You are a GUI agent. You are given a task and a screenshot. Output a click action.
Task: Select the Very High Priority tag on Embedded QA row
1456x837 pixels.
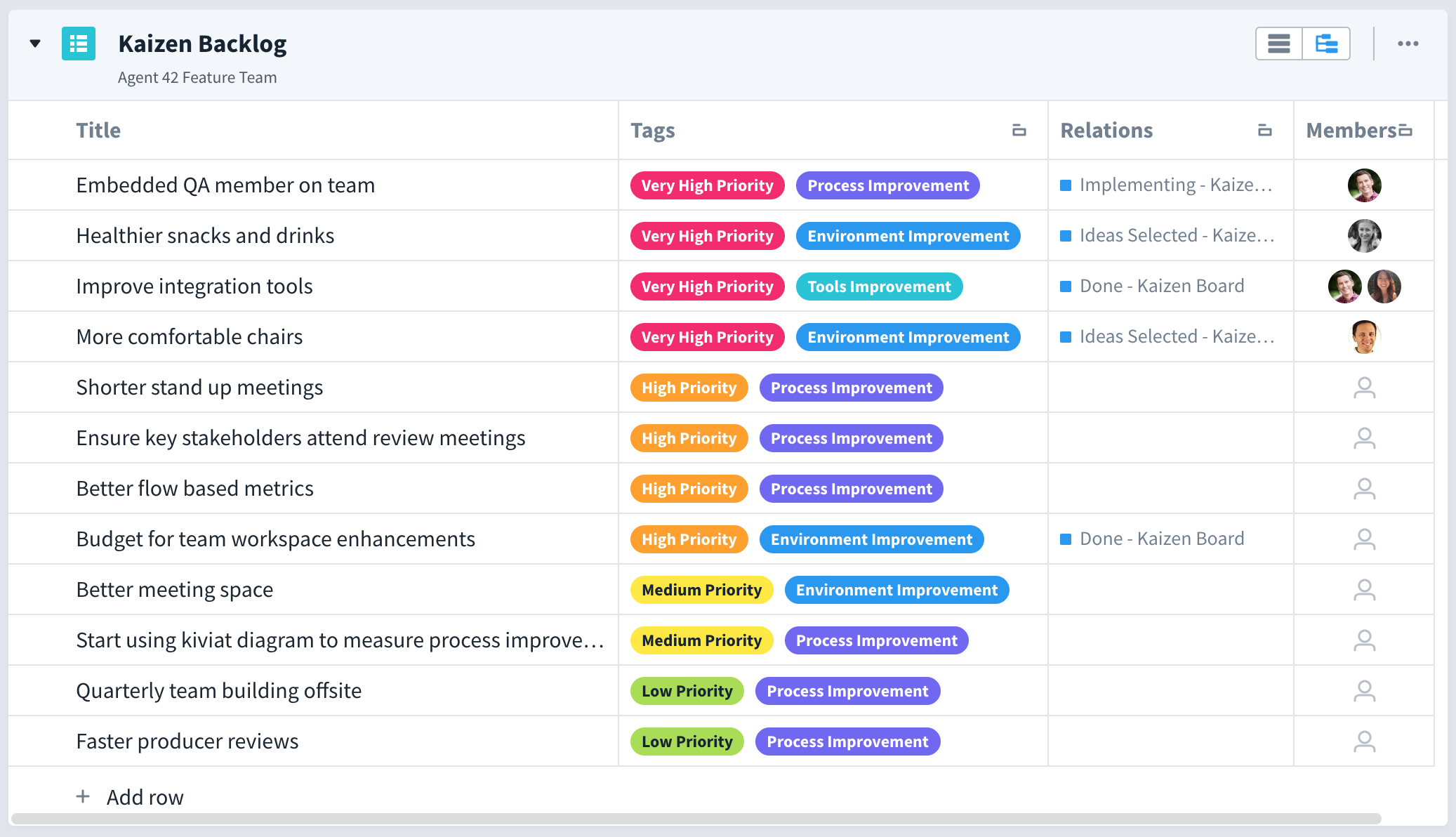click(x=707, y=185)
